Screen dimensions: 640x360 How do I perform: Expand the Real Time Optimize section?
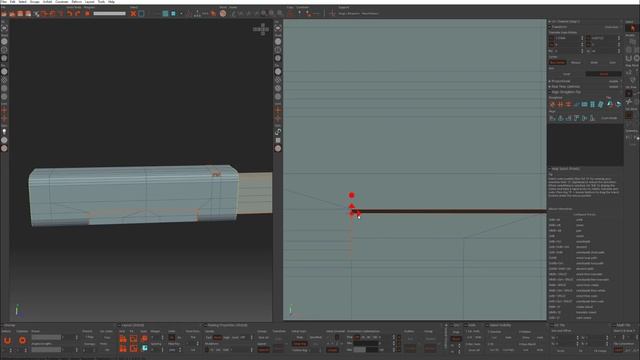[x=550, y=87]
